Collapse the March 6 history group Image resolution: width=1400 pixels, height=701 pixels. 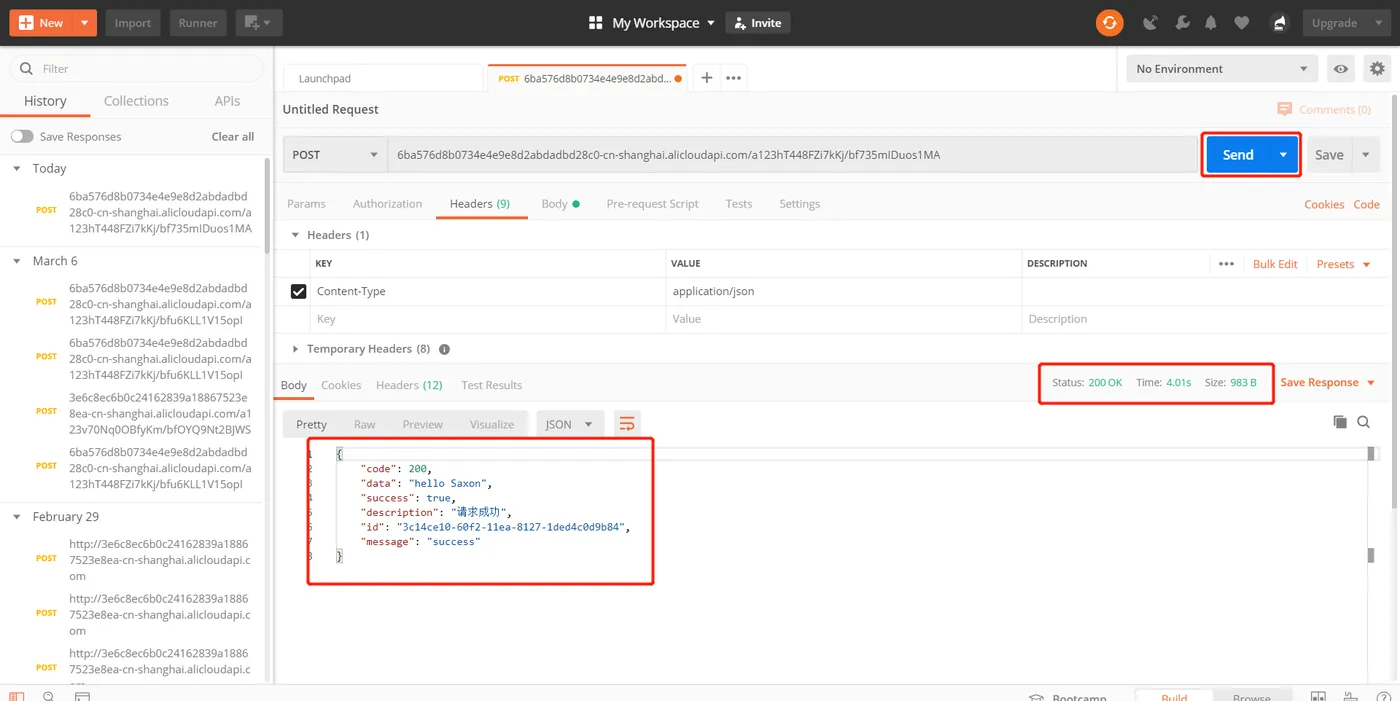click(17, 261)
